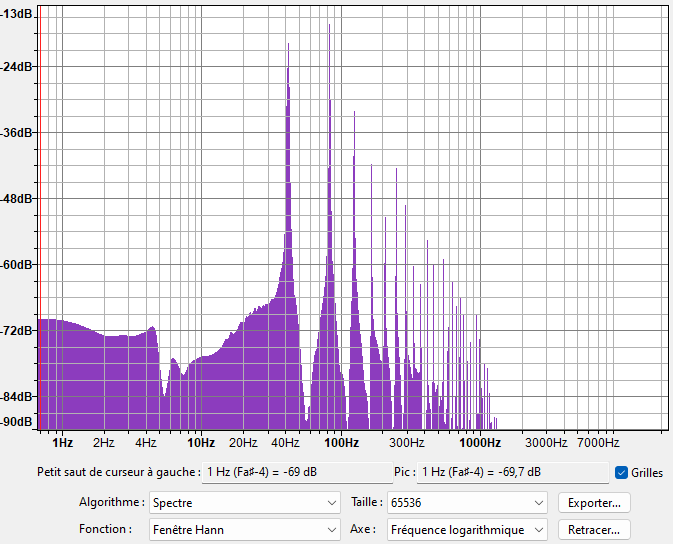The height and width of the screenshot is (544, 673).
Task: Select the Pic field showing -69,7 dB
Action: [512, 472]
